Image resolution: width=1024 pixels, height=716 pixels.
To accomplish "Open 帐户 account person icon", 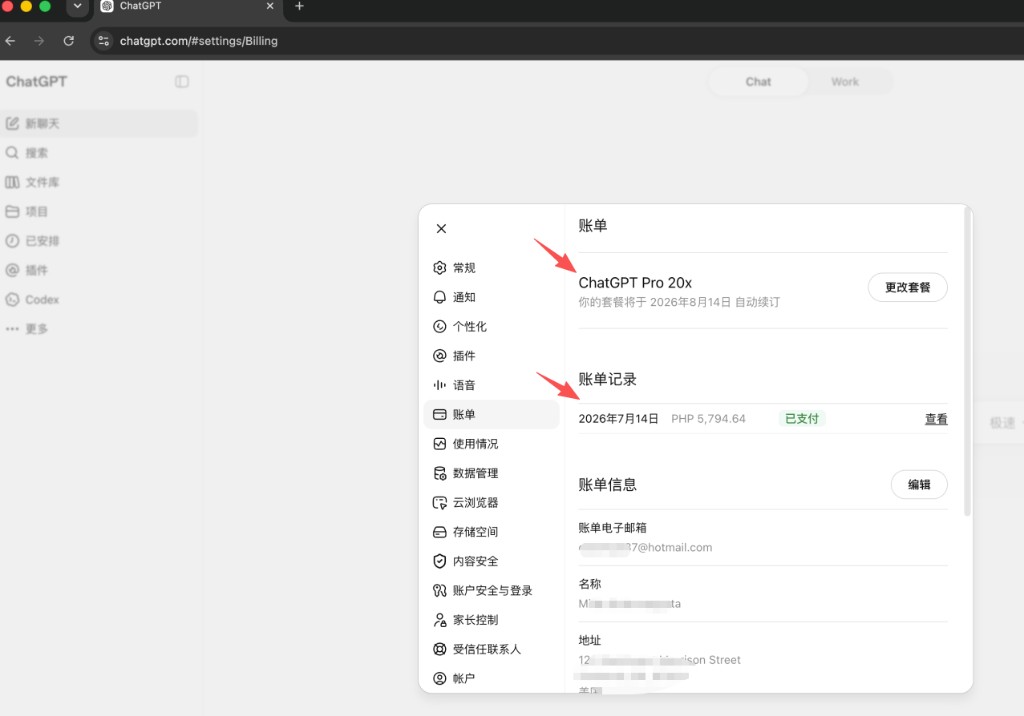I will pos(440,679).
